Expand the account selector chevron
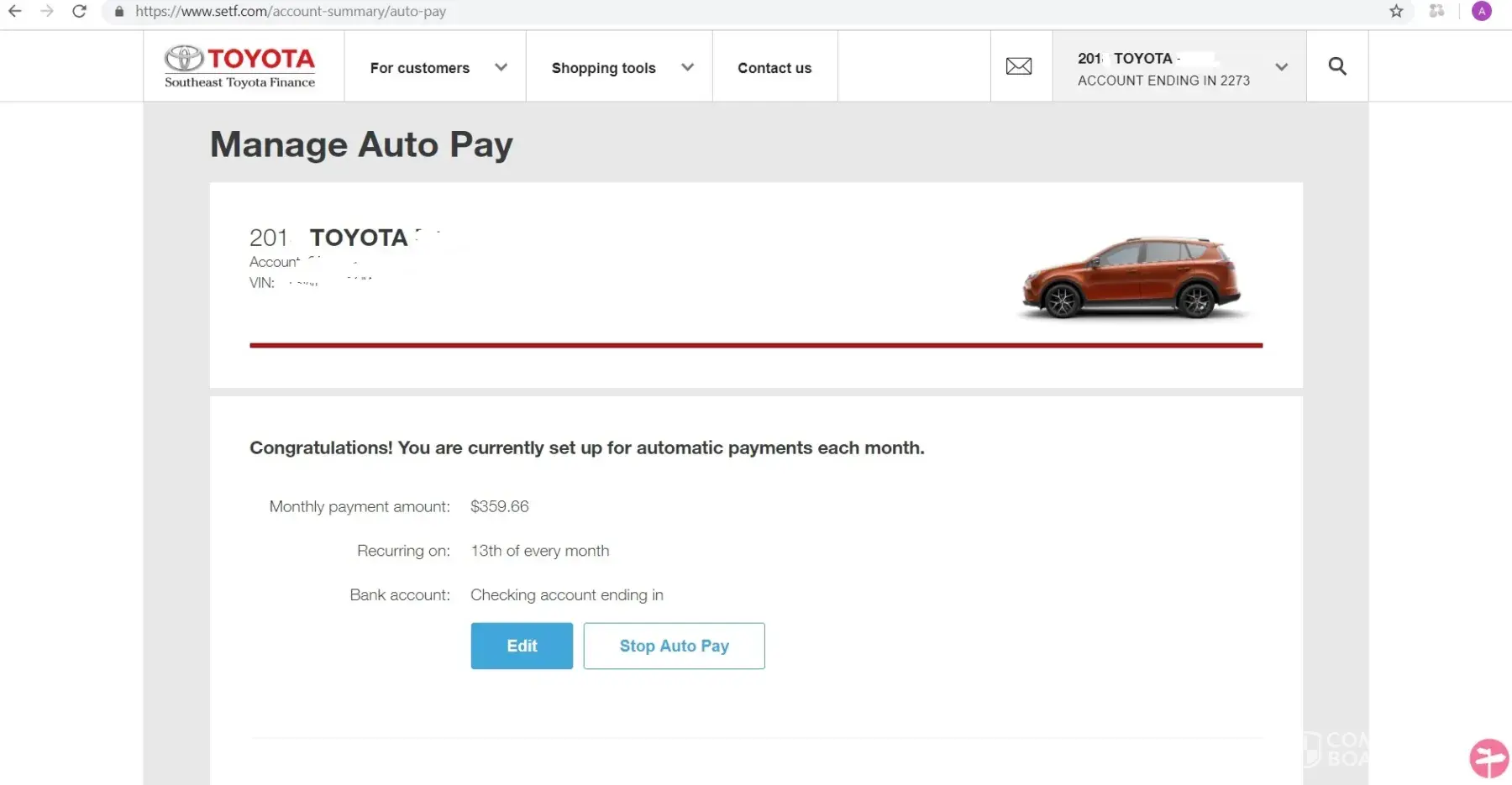This screenshot has width=1512, height=785. [x=1281, y=67]
